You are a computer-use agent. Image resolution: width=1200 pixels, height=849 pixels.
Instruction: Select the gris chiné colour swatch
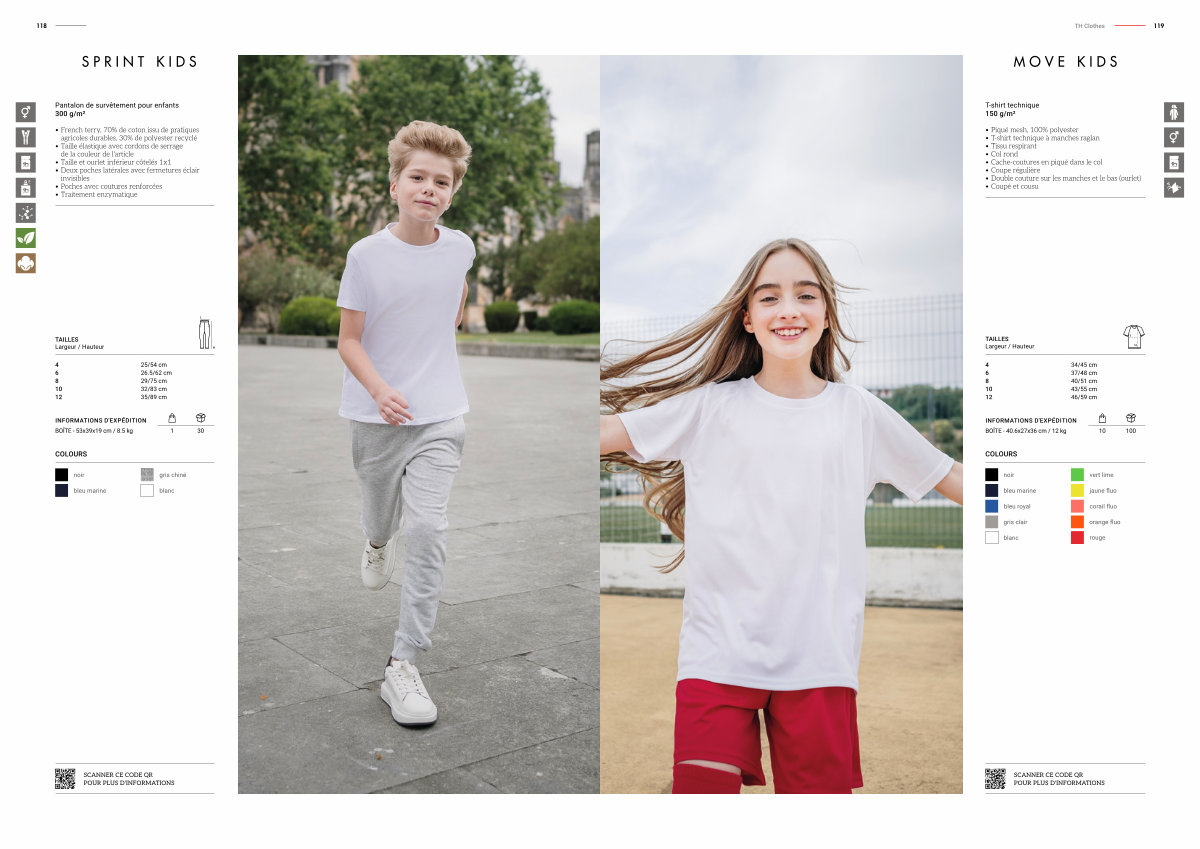pos(147,475)
